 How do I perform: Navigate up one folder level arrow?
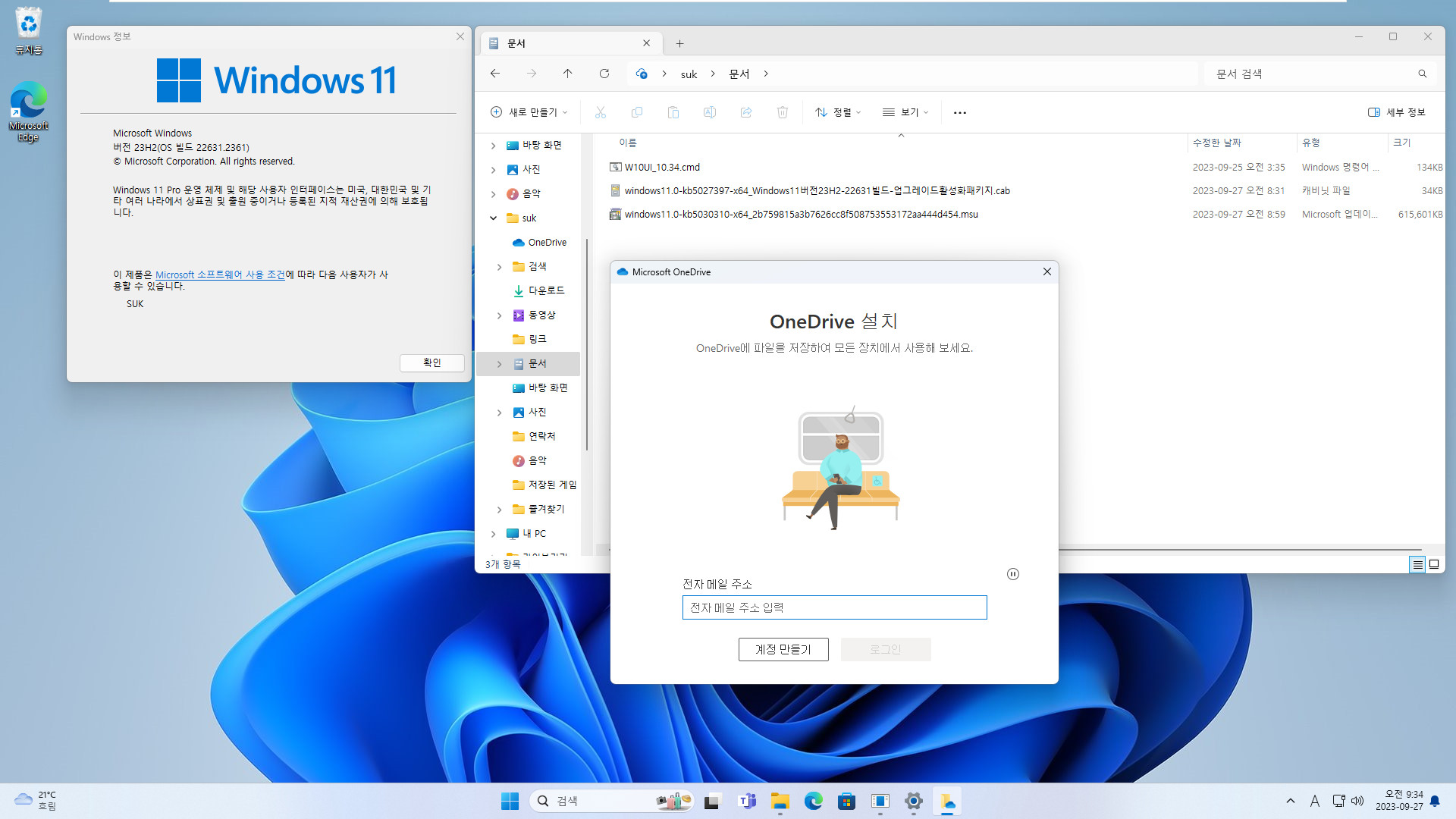click(567, 74)
